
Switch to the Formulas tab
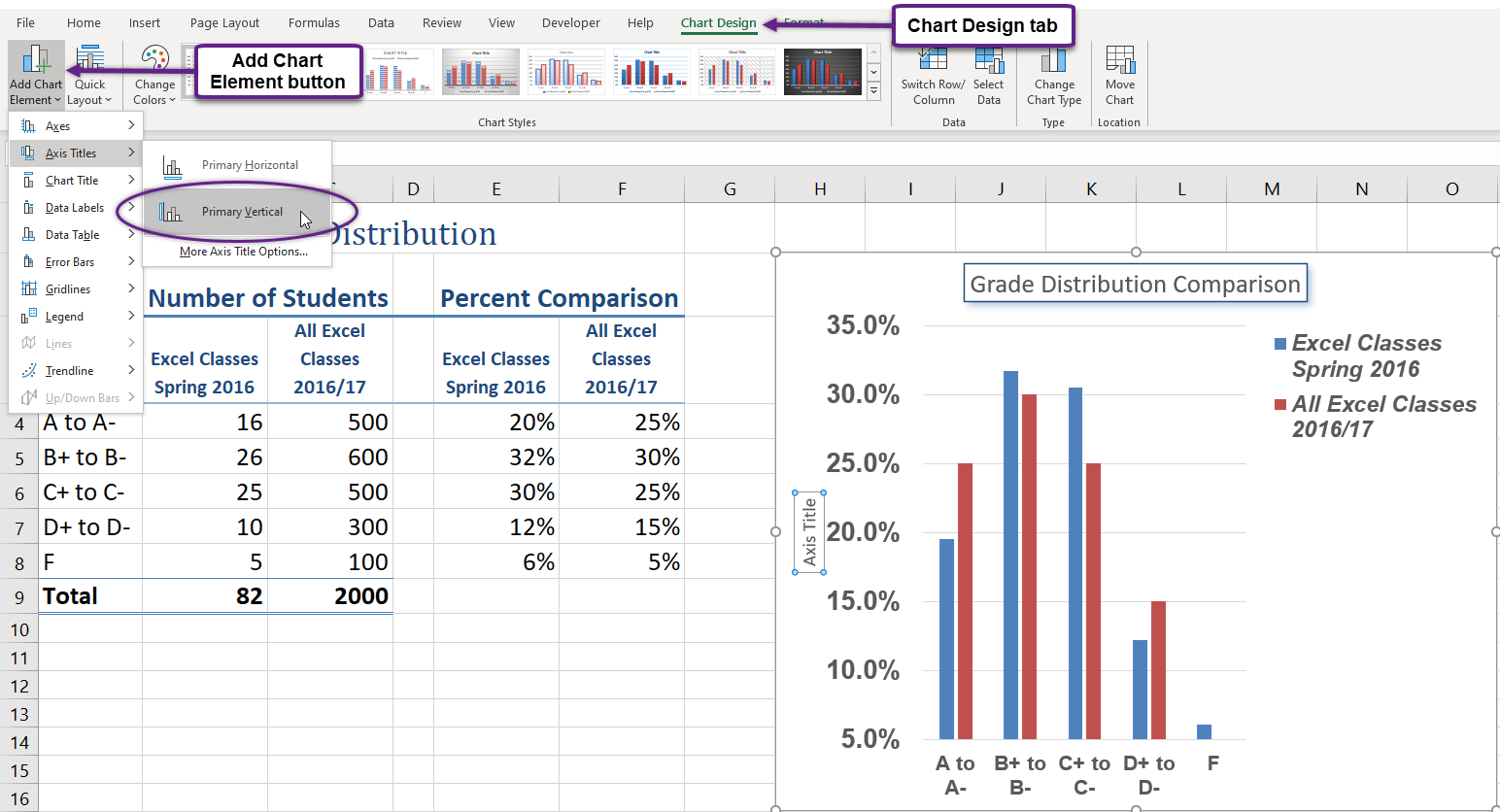314,22
